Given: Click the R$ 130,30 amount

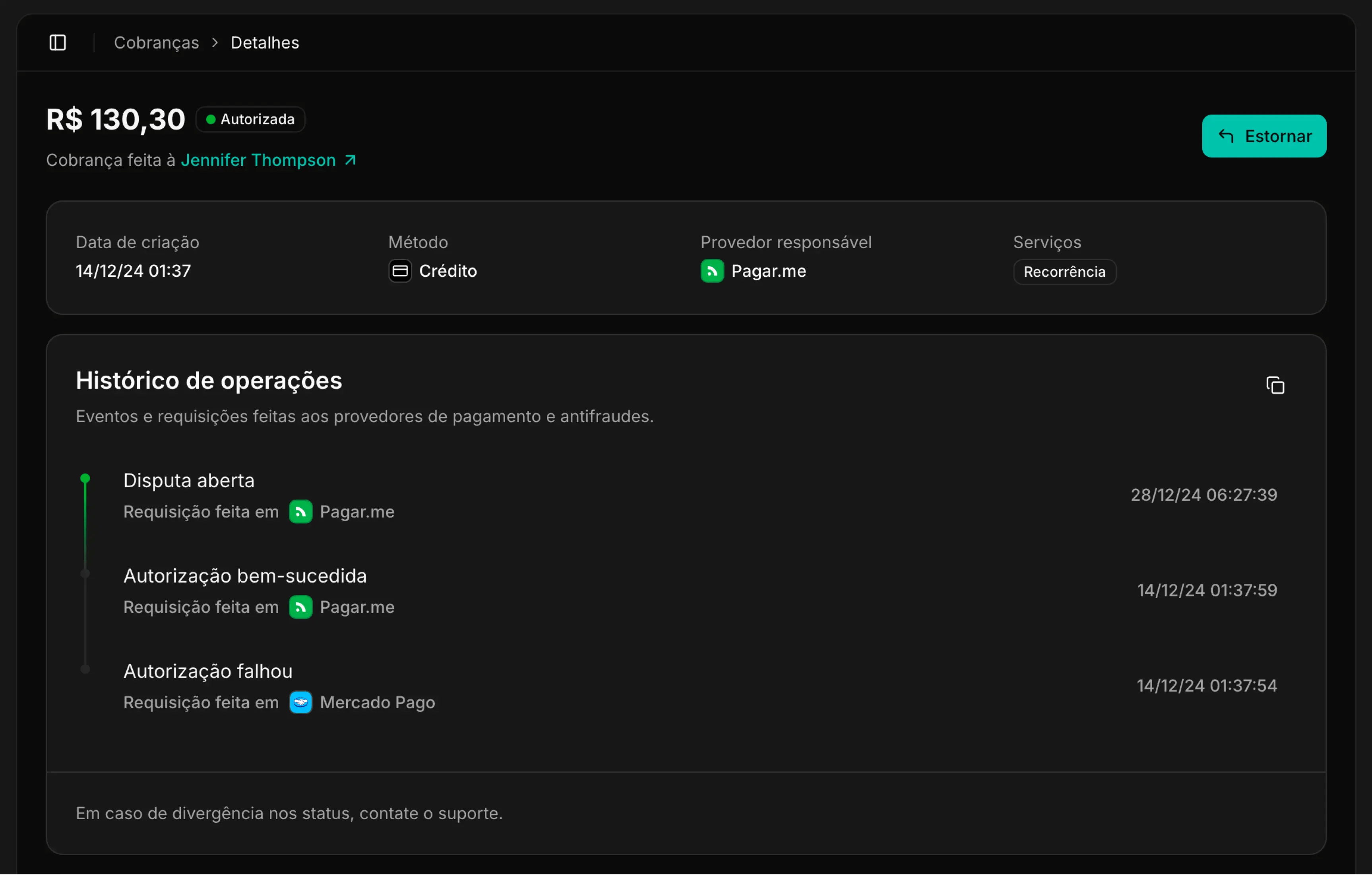Looking at the screenshot, I should (x=116, y=120).
